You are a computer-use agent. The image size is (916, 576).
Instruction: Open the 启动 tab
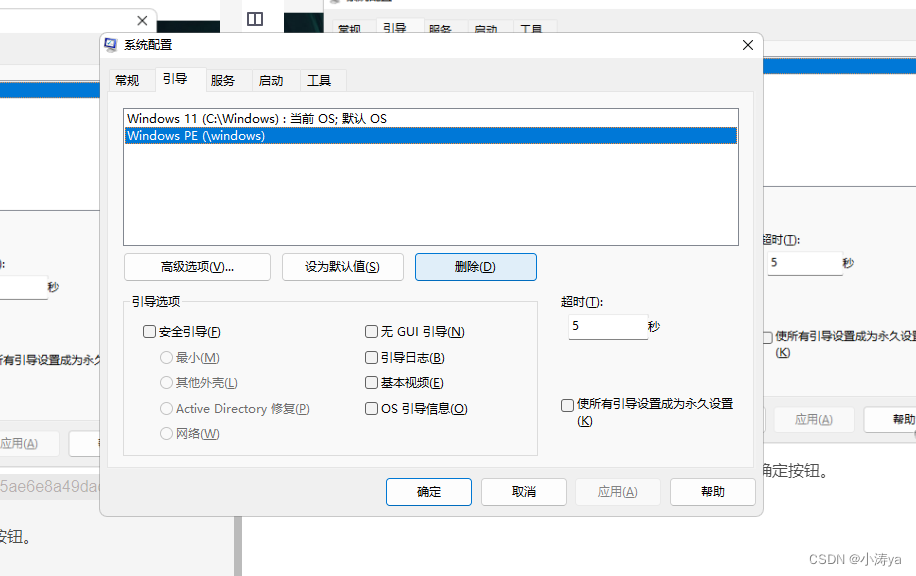tap(271, 81)
